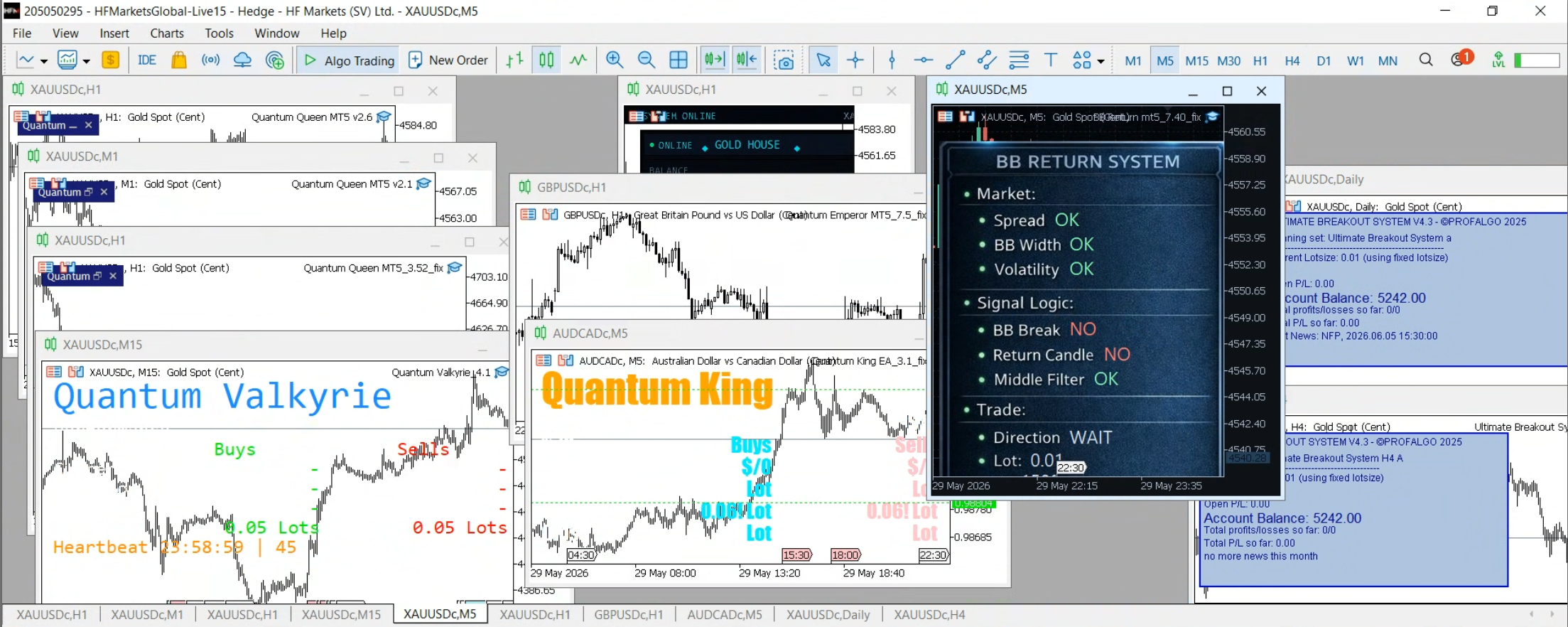The height and width of the screenshot is (627, 1568).
Task: Open the Charts menu
Action: click(167, 33)
